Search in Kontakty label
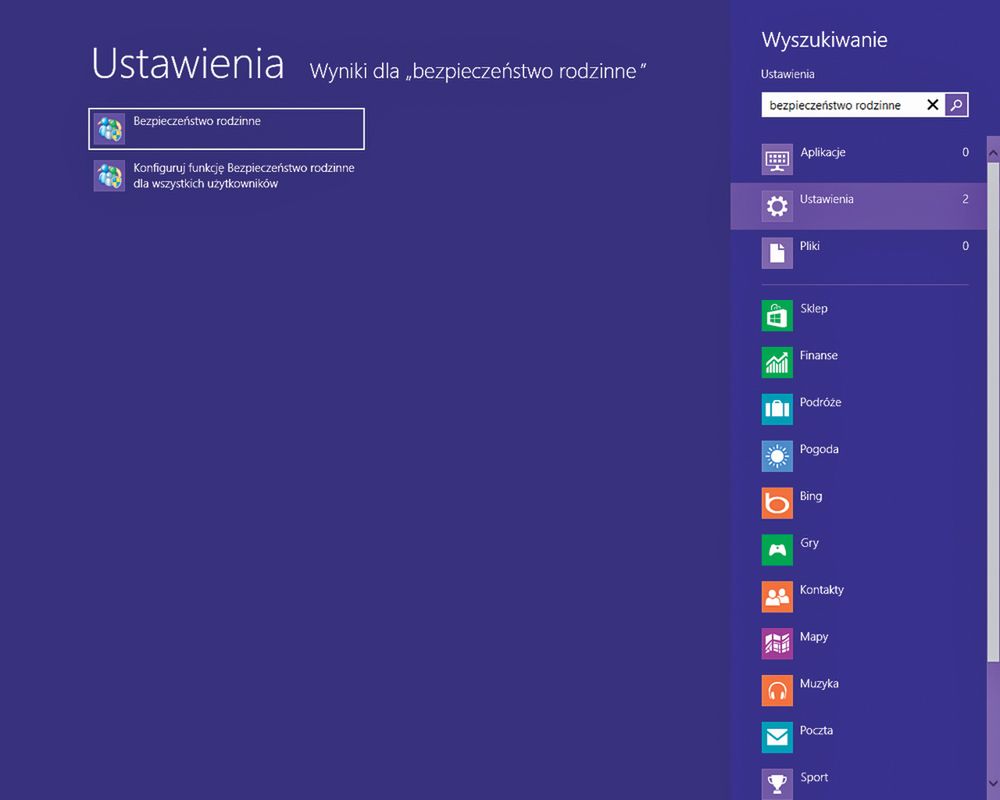The height and width of the screenshot is (800, 1000). 821,590
